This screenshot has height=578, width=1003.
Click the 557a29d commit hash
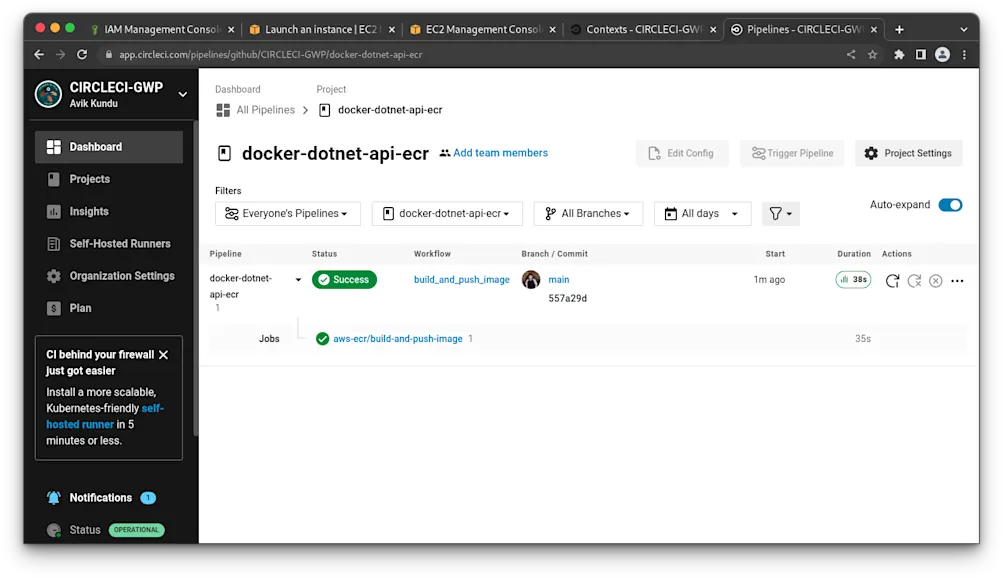coord(567,299)
